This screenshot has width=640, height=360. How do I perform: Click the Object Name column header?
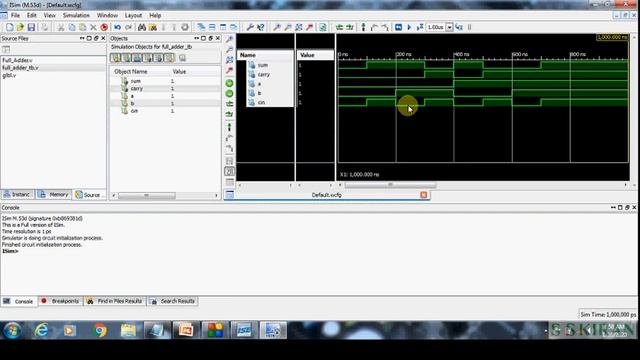tap(131, 71)
